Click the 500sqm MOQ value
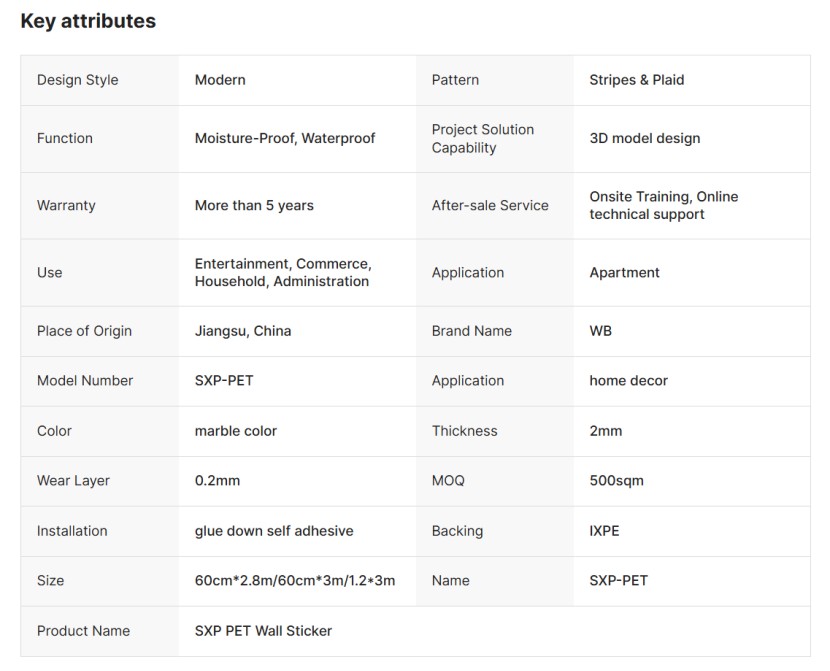The image size is (830, 671). 616,481
